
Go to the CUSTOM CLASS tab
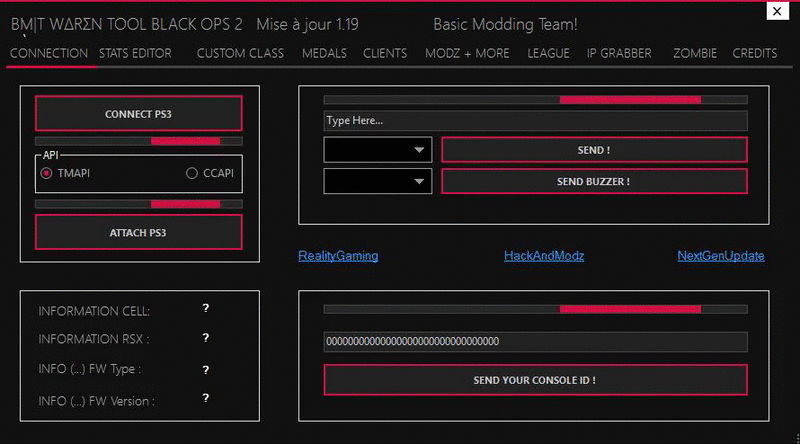pyautogui.click(x=240, y=53)
